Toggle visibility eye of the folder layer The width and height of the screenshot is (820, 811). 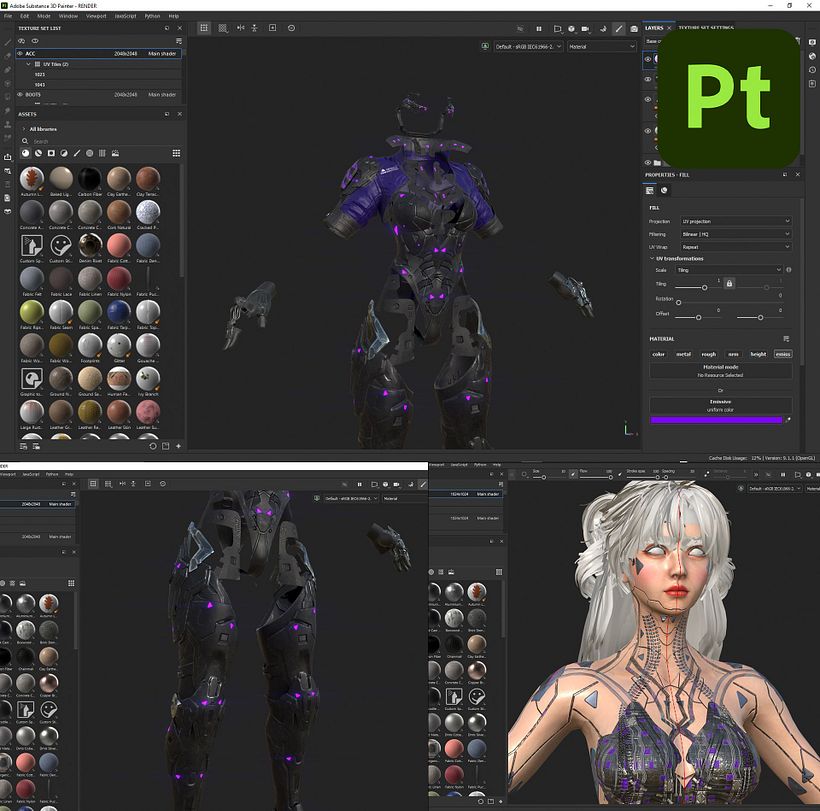pyautogui.click(x=648, y=163)
